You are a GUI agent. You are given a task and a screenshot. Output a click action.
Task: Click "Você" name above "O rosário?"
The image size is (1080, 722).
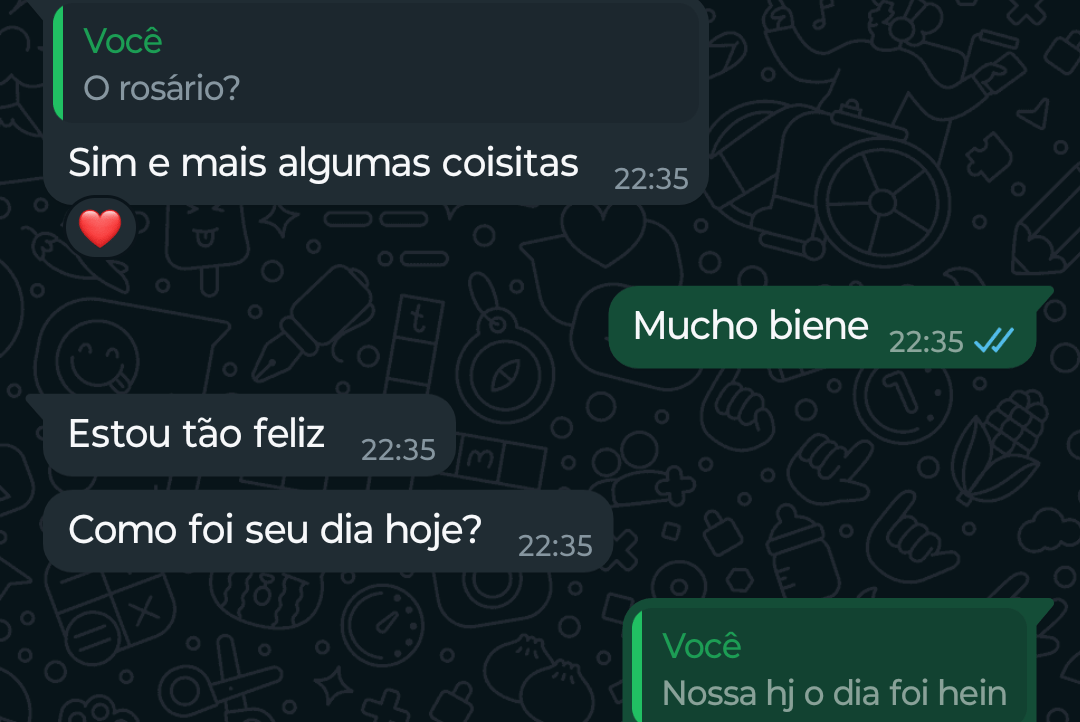tap(123, 41)
